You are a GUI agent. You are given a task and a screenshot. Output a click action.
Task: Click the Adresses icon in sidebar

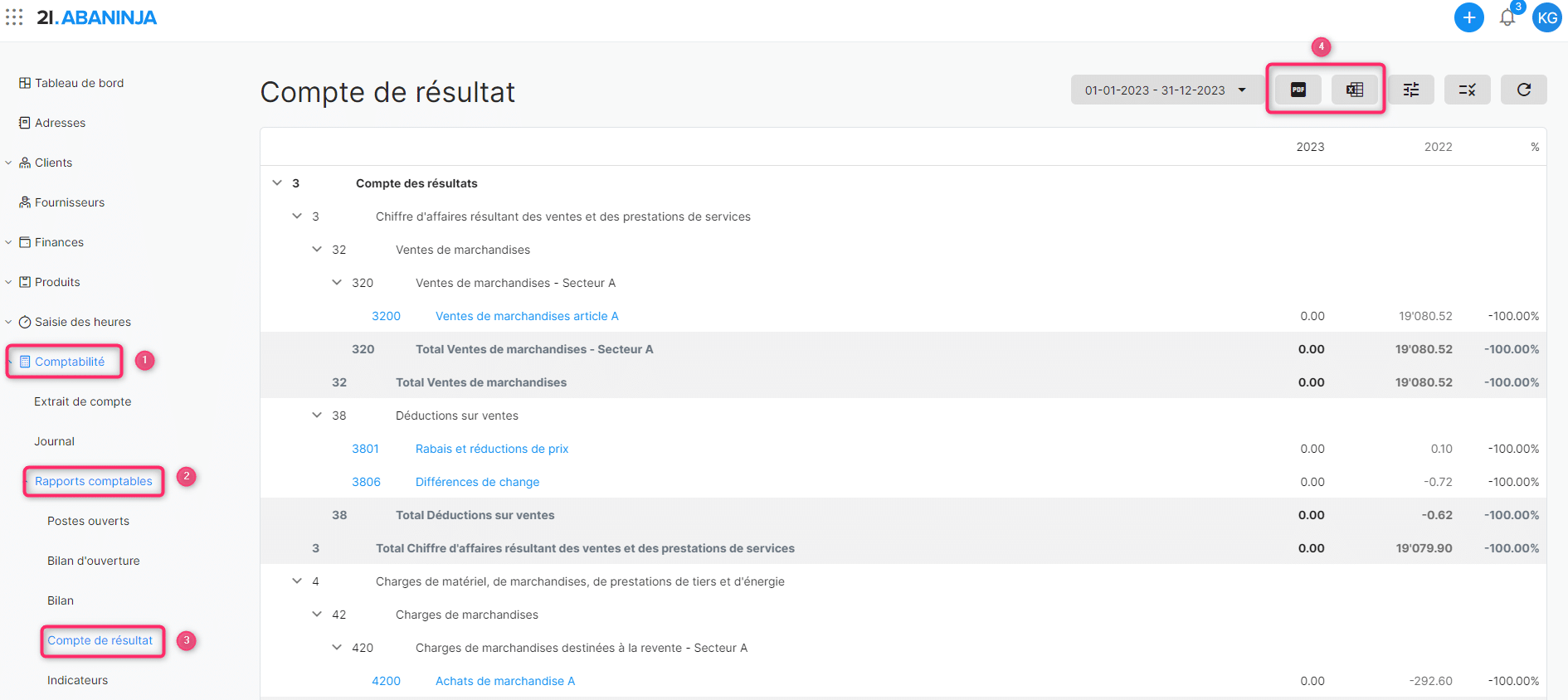[25, 123]
